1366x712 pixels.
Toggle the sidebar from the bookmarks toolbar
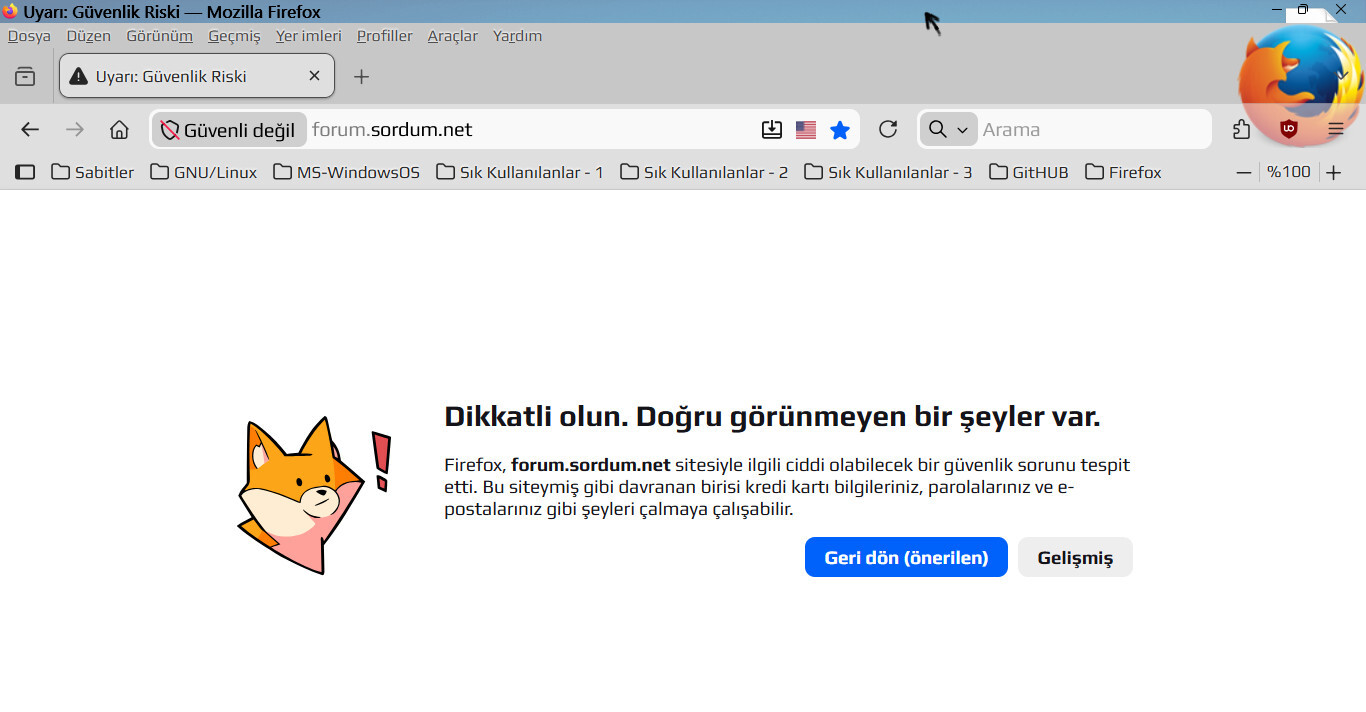click(x=25, y=172)
